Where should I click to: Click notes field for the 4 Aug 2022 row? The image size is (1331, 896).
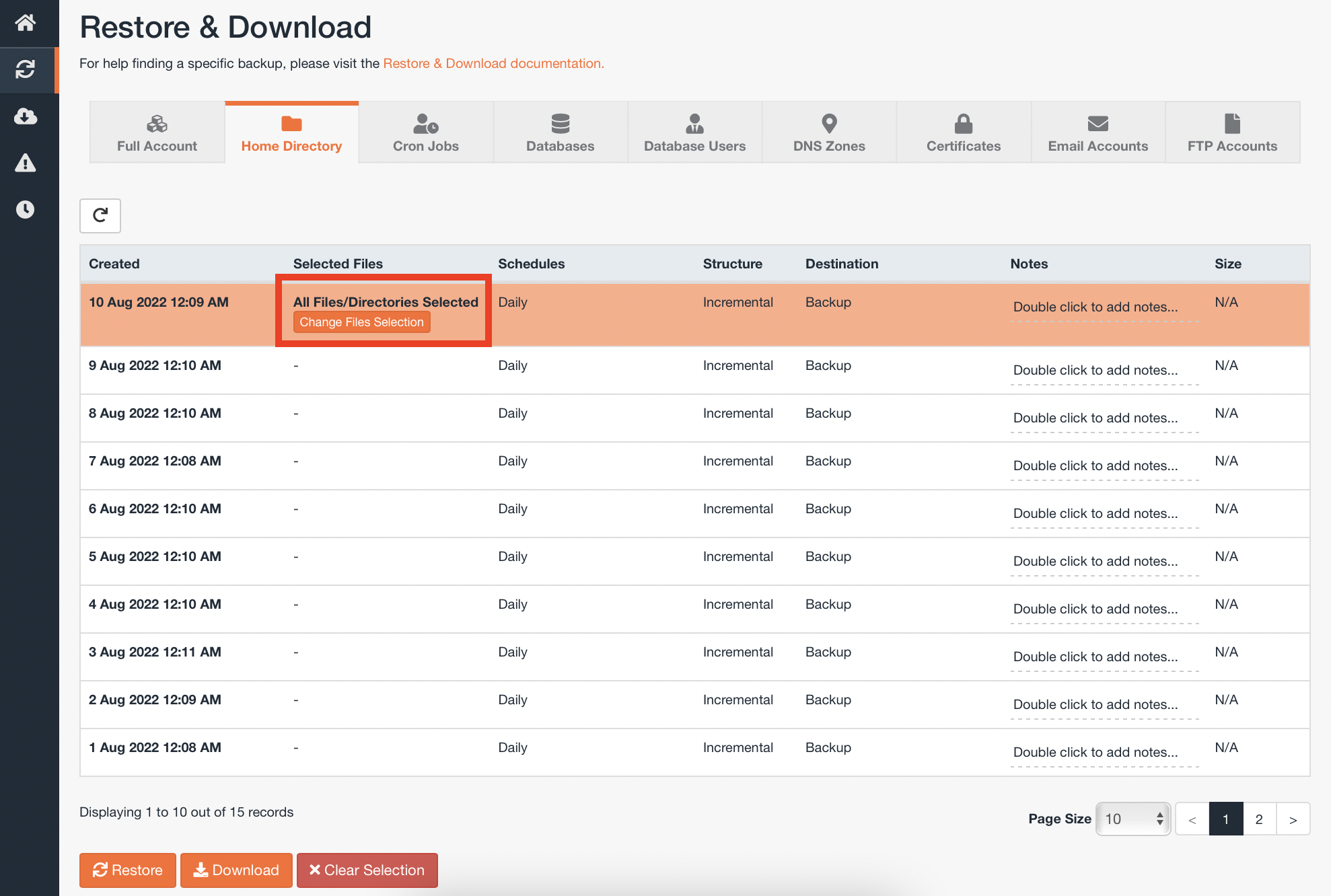[x=1104, y=609]
